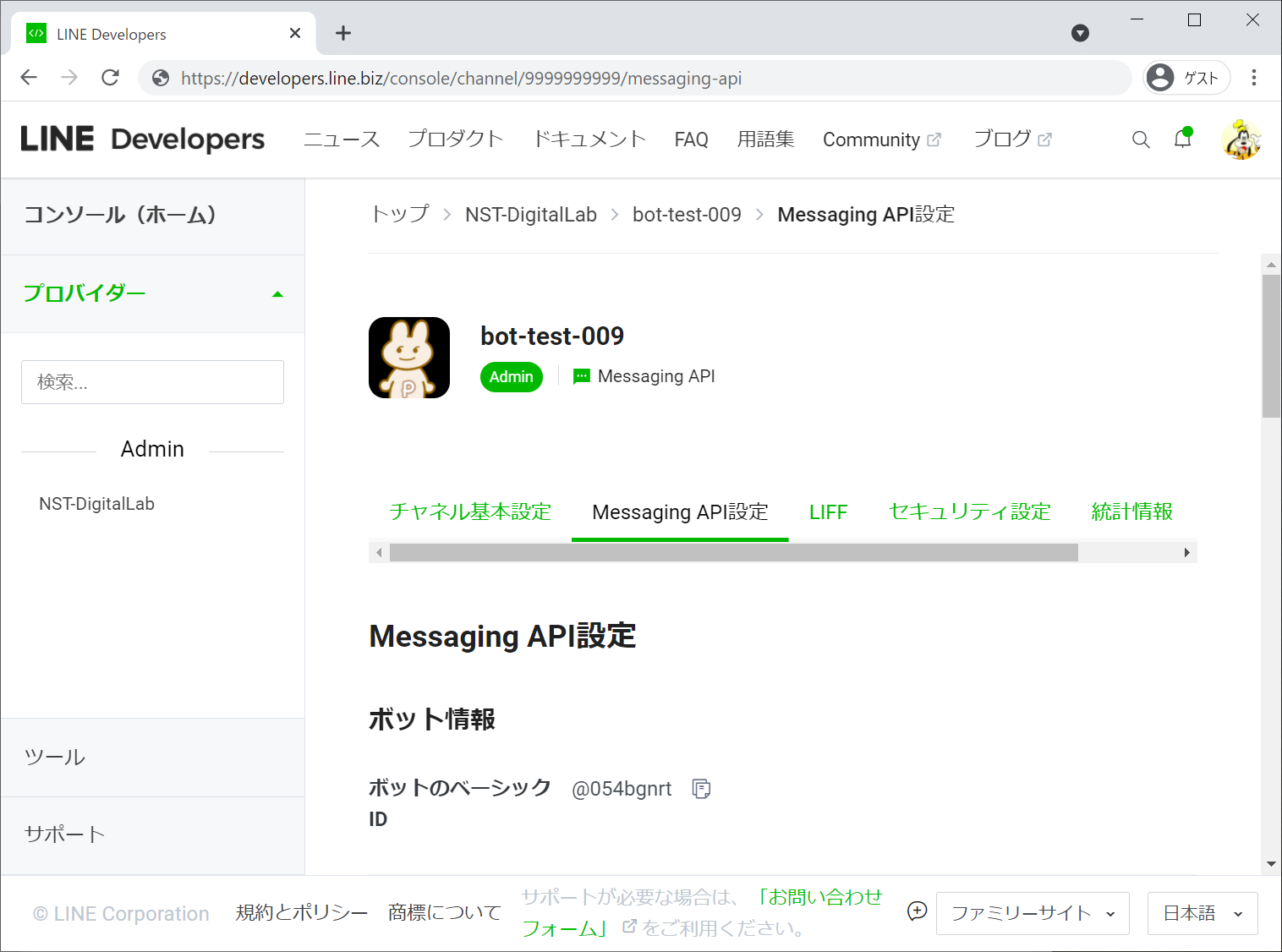Reload the page with the refresh icon
The width and height of the screenshot is (1282, 952).
coord(110,78)
